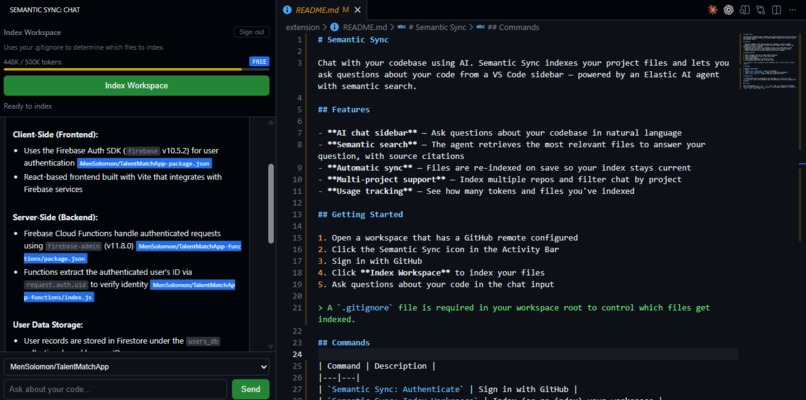The width and height of the screenshot is (806, 400).
Task: Open the TalentMatchApp-package.json citation link
Action: click(x=144, y=163)
